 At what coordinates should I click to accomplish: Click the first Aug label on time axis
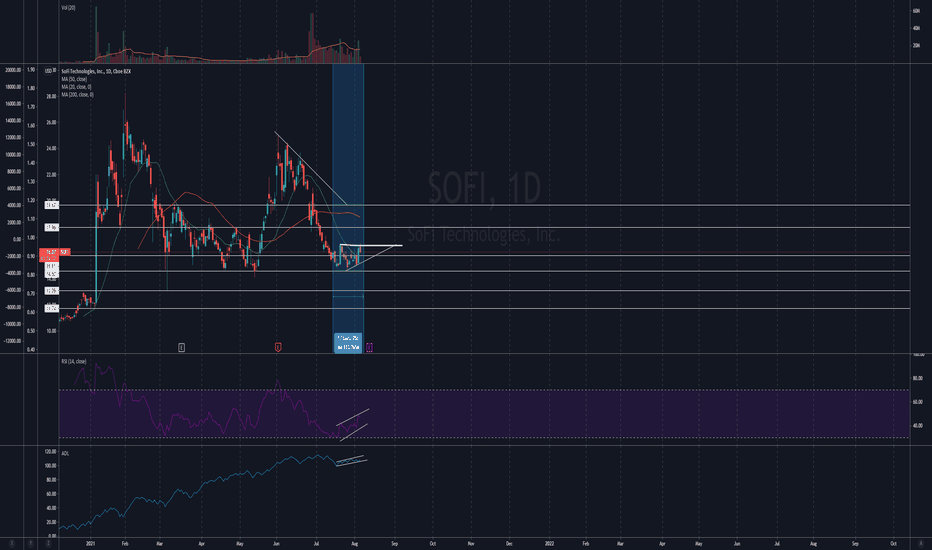coord(355,543)
